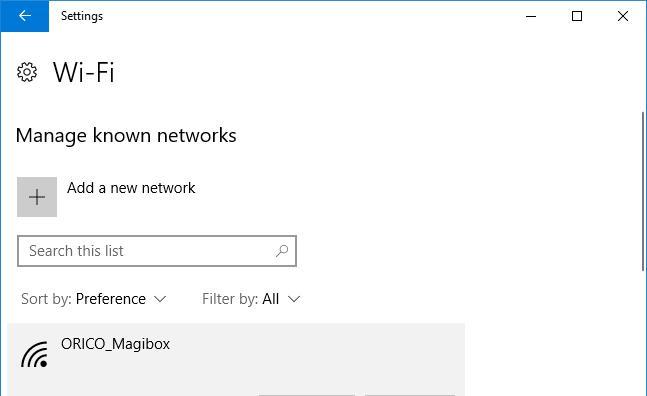Open the Sort by Preference dropdown

(x=94, y=299)
